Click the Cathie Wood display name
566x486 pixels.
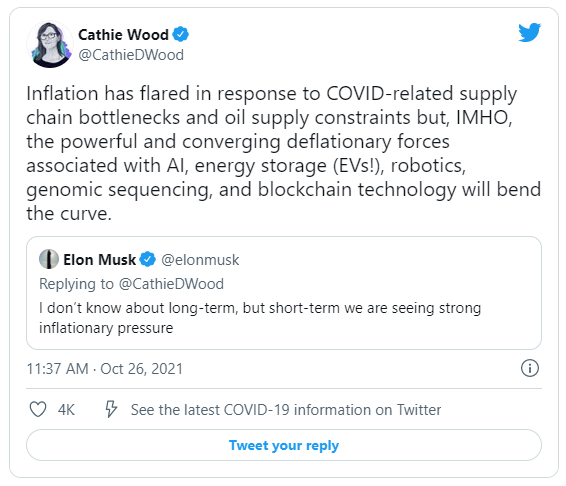pyautogui.click(x=123, y=35)
